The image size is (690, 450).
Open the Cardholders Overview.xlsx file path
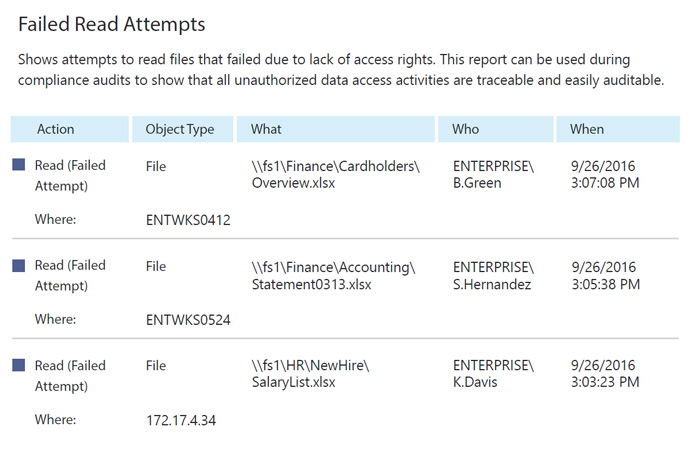click(335, 175)
